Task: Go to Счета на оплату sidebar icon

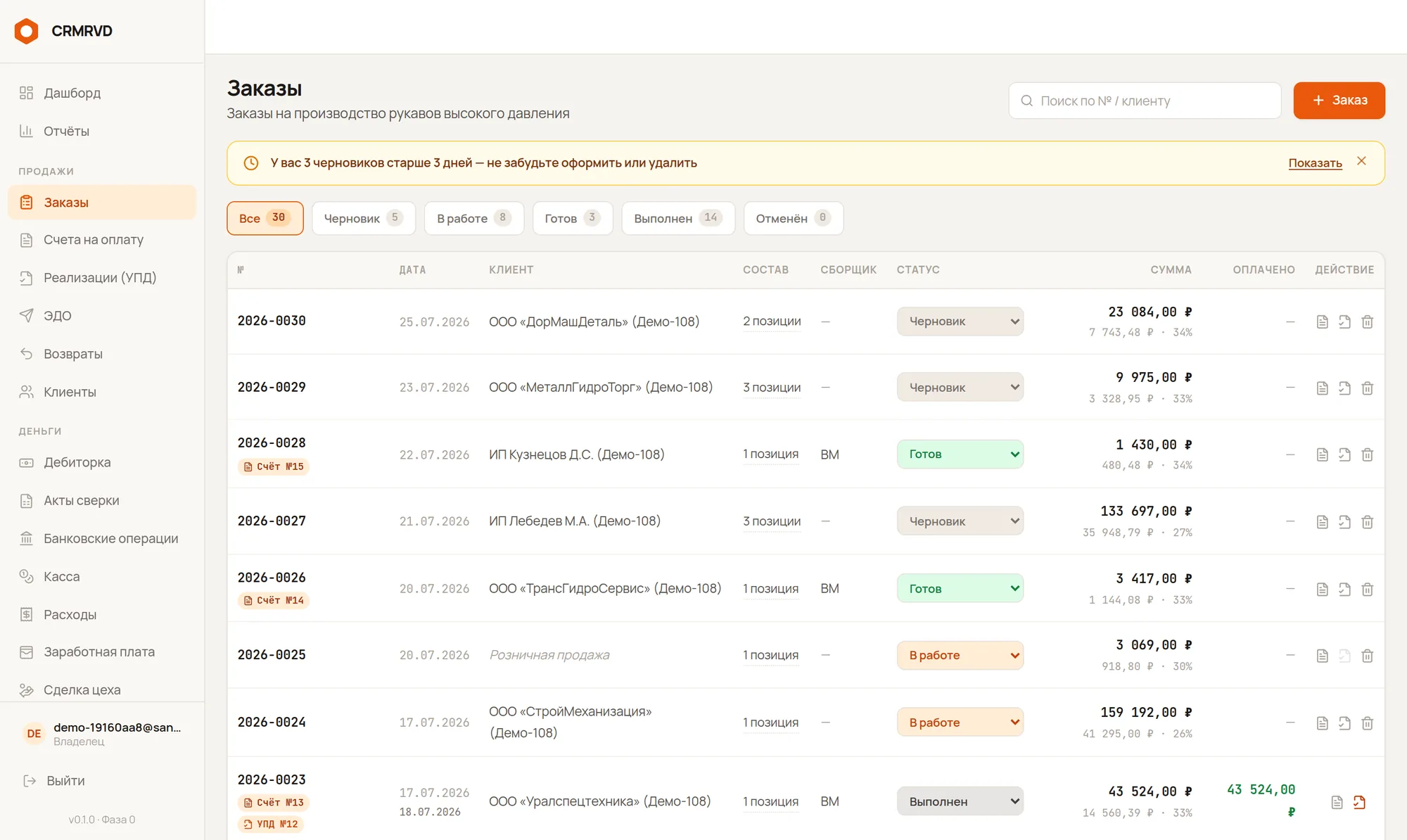Action: click(26, 240)
